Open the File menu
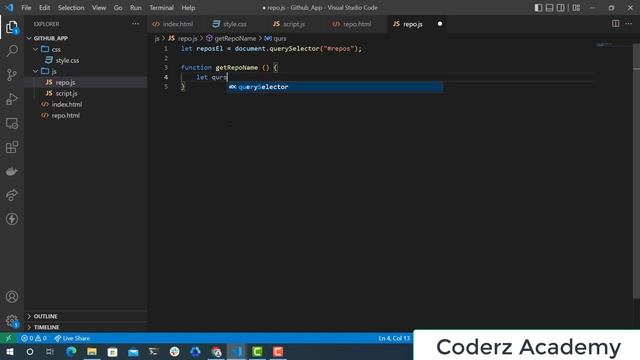 (26, 8)
